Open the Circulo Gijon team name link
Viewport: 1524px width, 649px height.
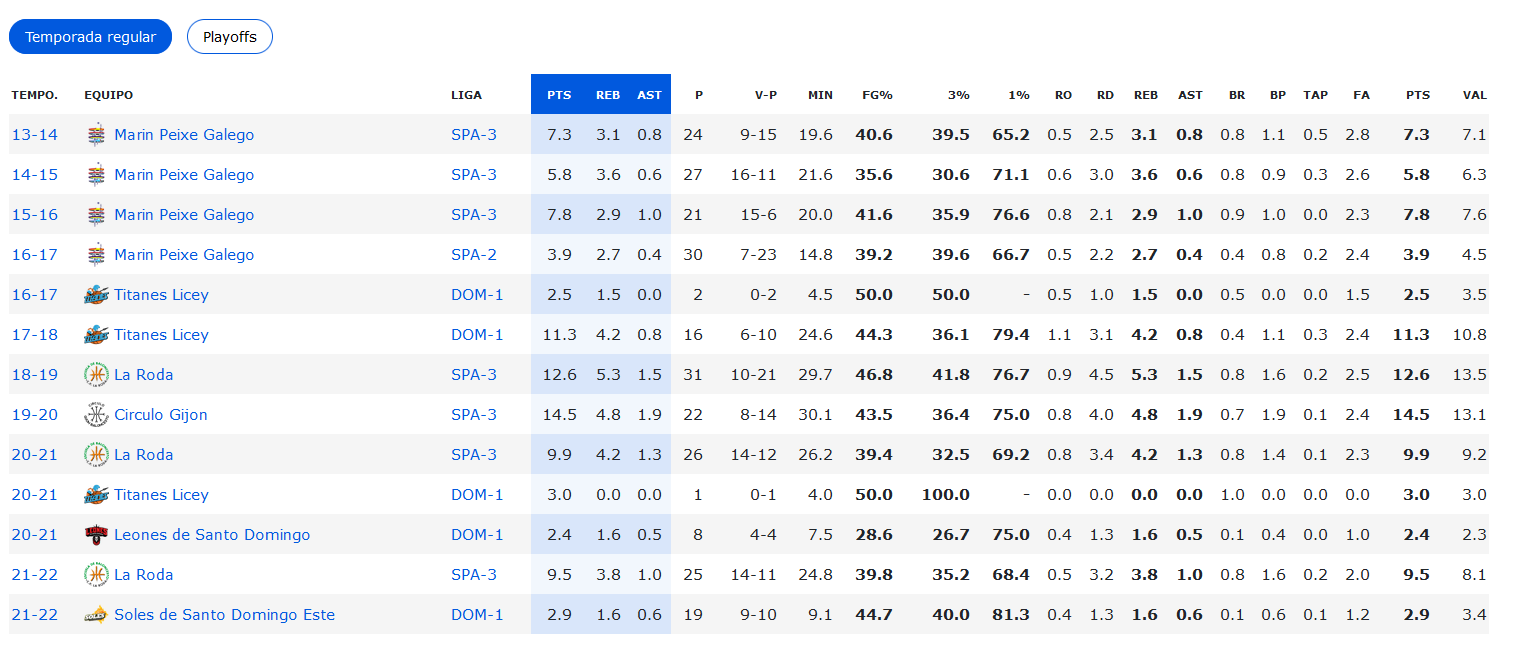tap(161, 415)
